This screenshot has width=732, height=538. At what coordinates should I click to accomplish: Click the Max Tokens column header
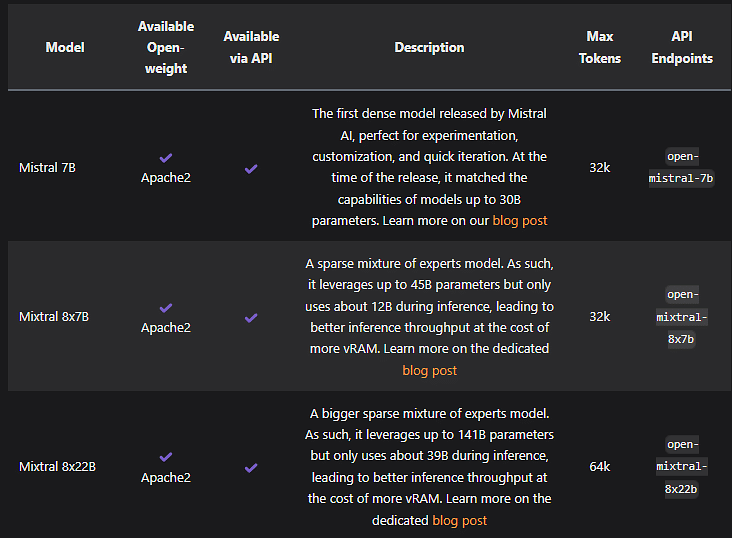[600, 47]
